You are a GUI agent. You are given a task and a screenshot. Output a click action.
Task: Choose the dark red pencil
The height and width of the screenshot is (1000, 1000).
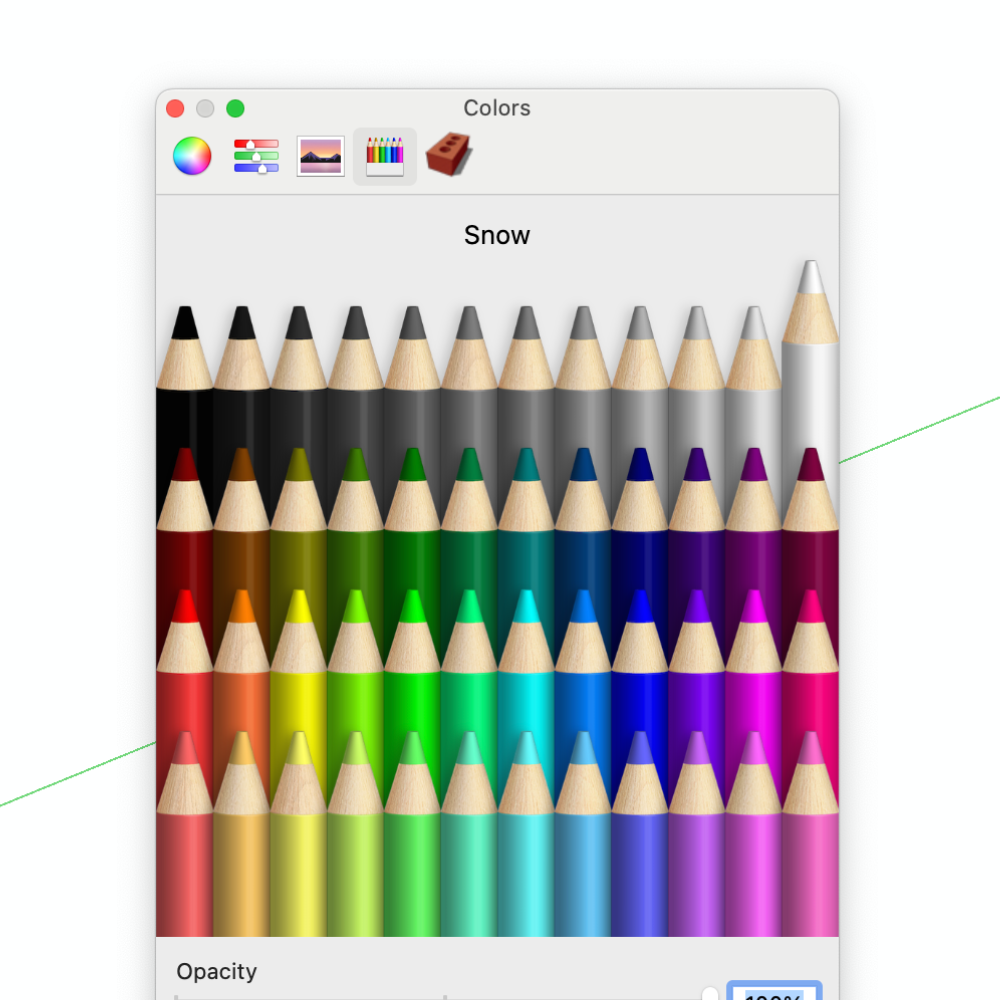[x=185, y=518]
